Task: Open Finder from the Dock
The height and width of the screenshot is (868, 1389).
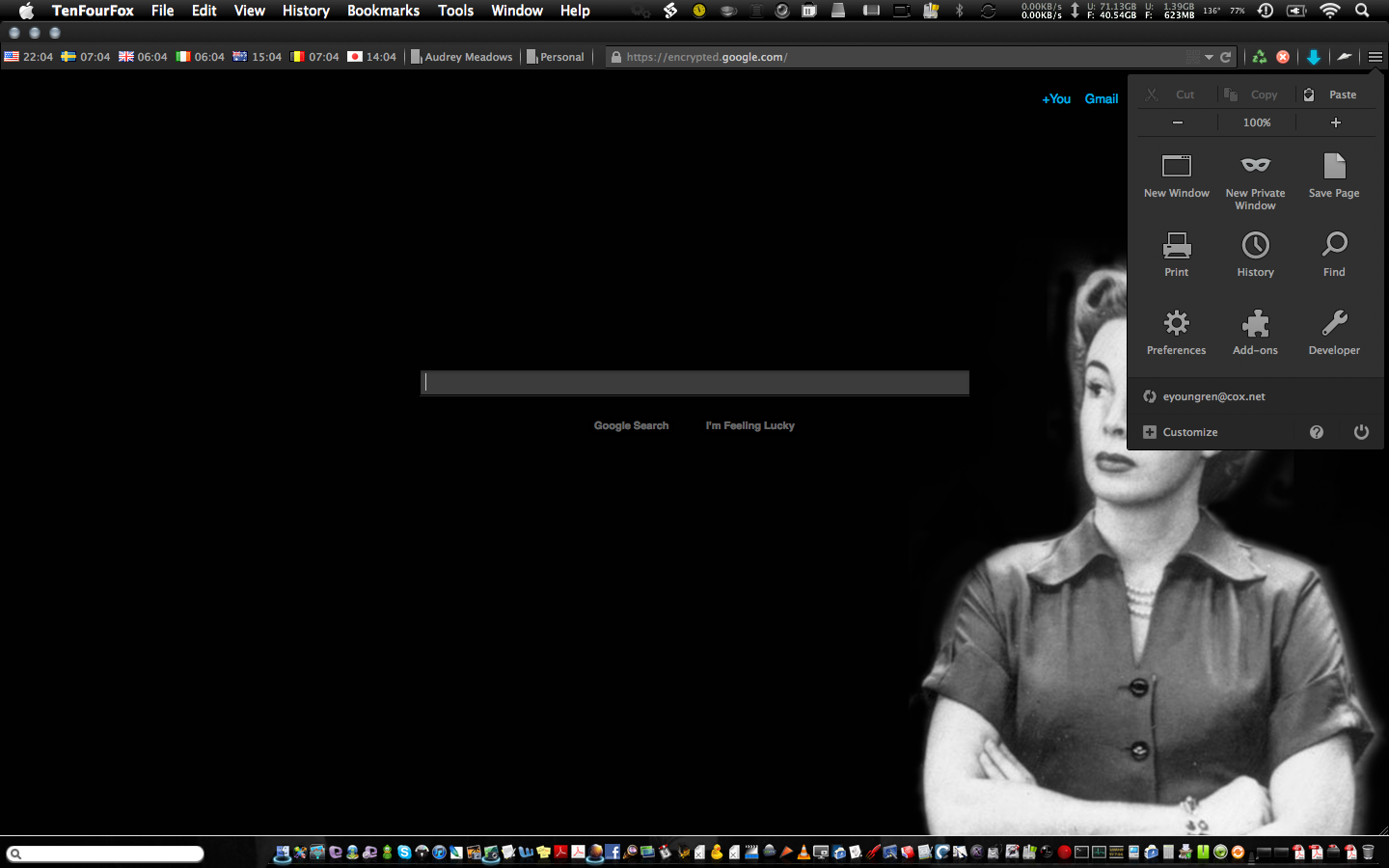Action: tap(282, 853)
